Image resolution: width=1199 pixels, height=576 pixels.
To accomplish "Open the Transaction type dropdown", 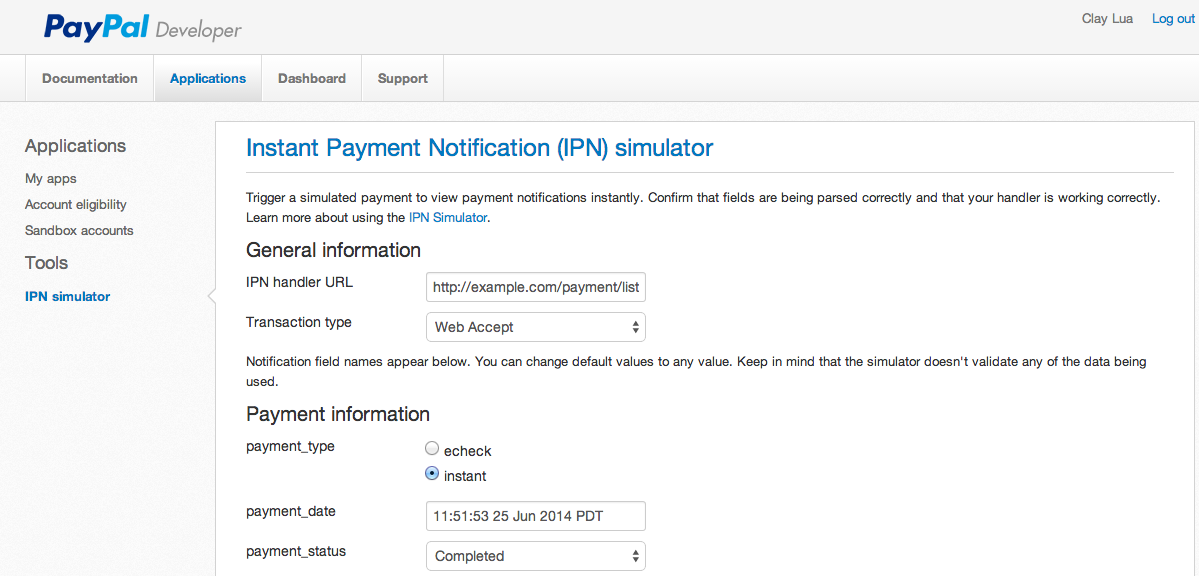I will (x=535, y=327).
